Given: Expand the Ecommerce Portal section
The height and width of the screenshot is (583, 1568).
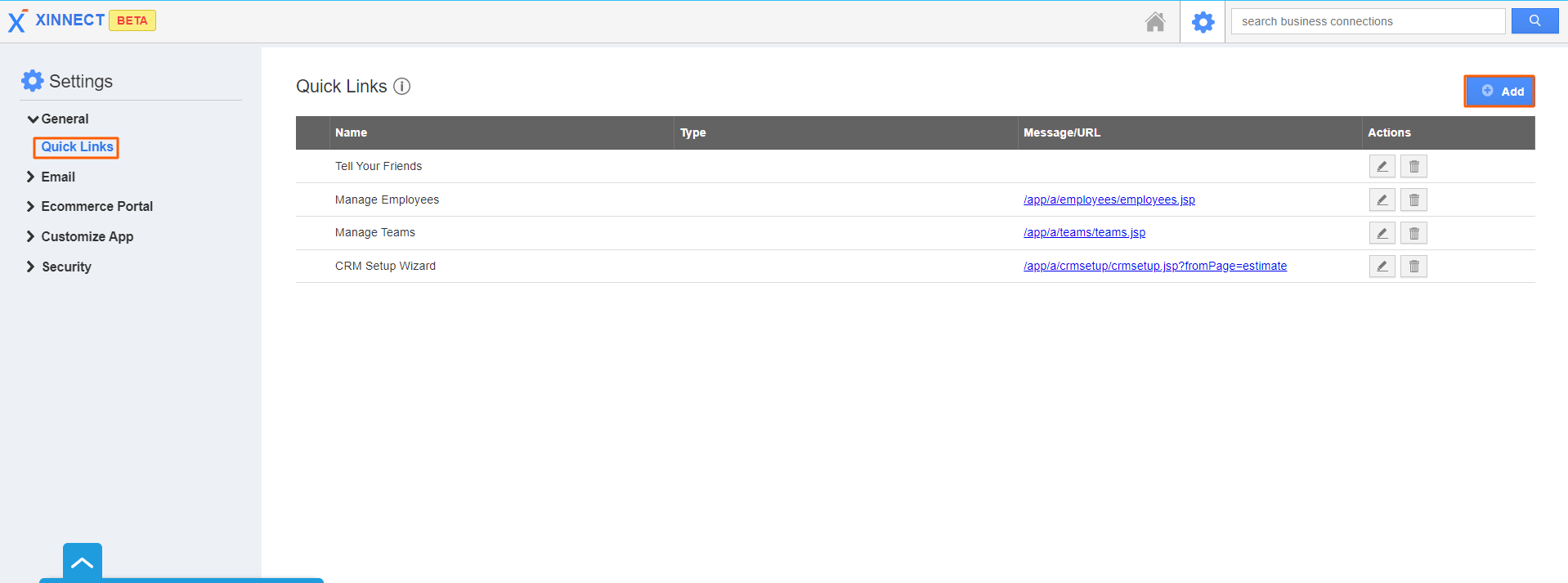Looking at the screenshot, I should (x=90, y=206).
